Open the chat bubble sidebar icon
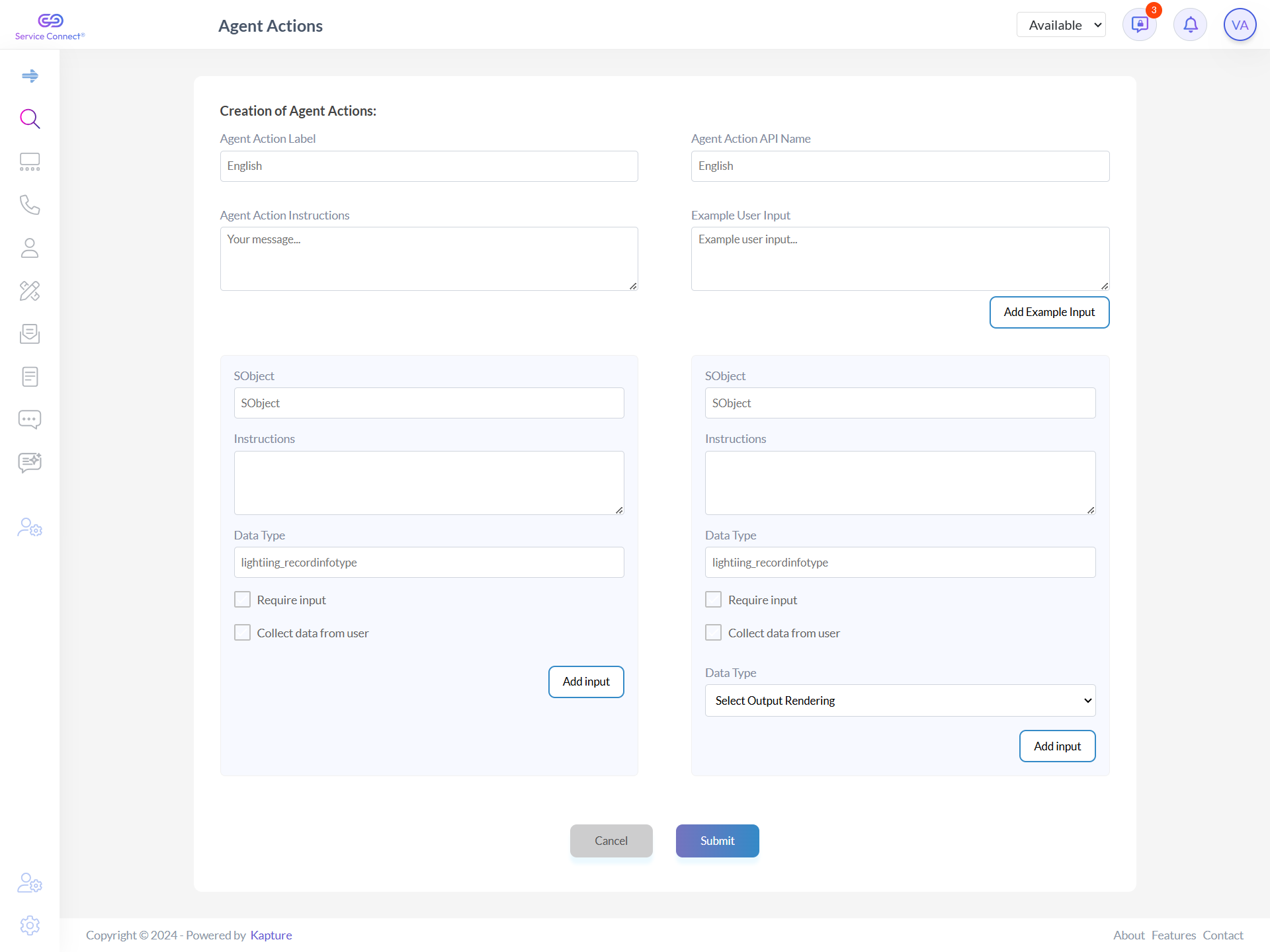Image resolution: width=1270 pixels, height=952 pixels. (x=30, y=420)
